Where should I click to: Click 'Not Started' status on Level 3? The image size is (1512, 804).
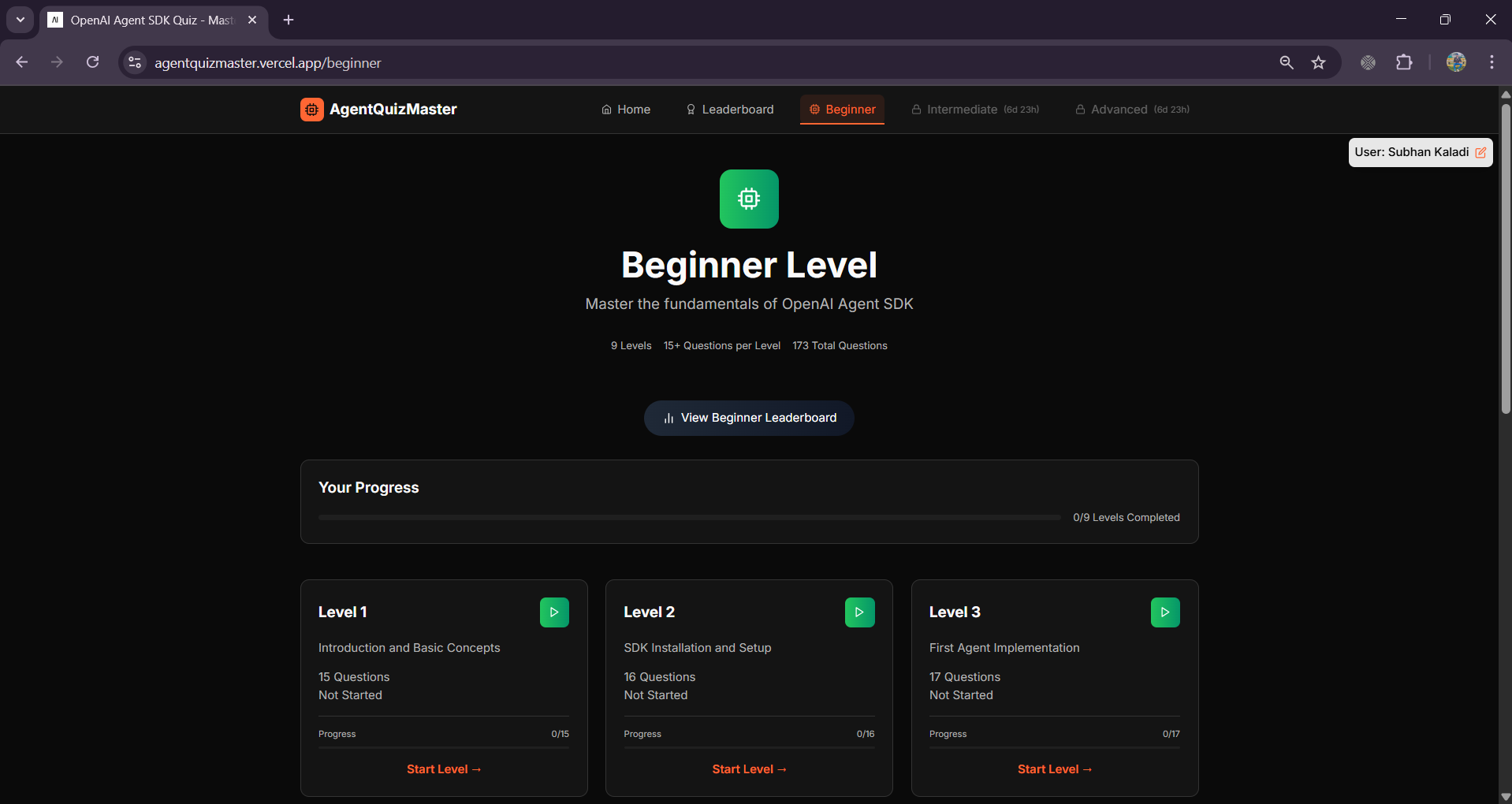point(961,695)
